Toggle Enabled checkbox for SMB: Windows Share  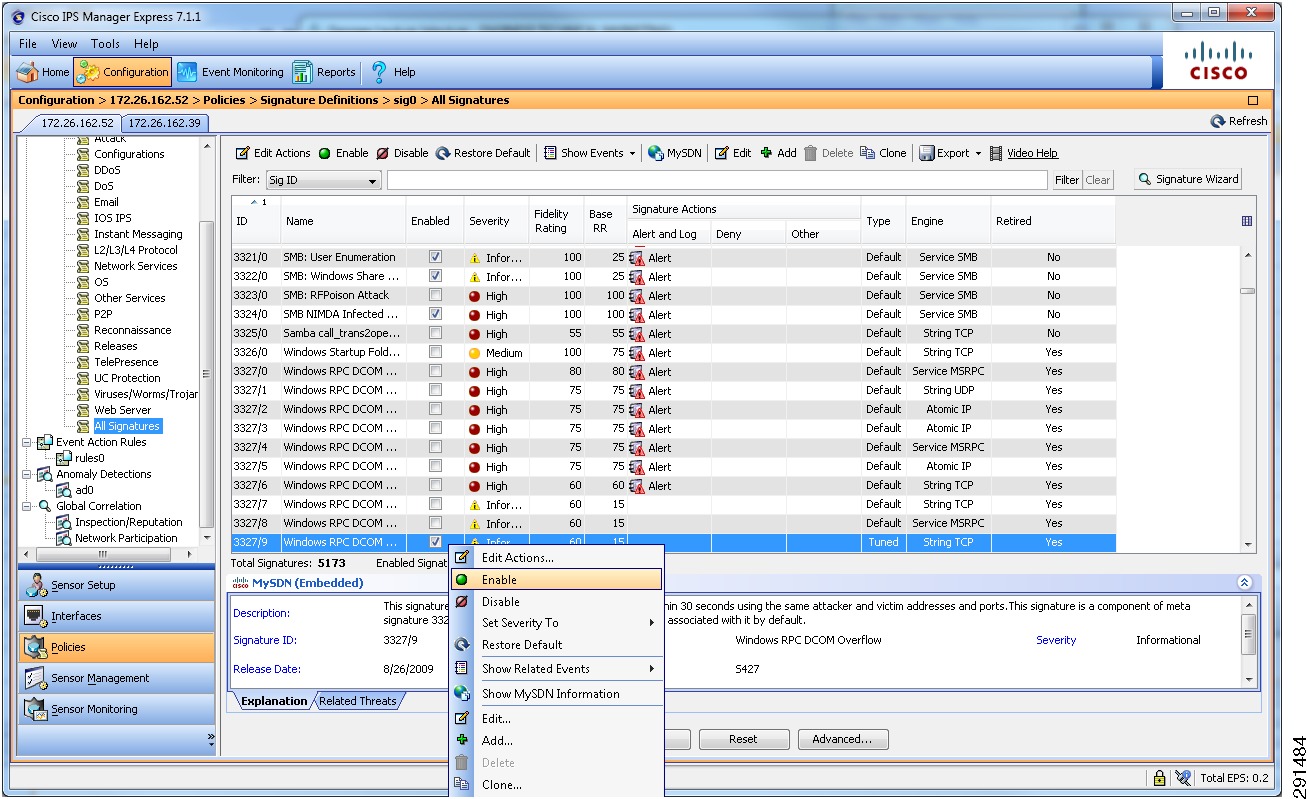(435, 276)
